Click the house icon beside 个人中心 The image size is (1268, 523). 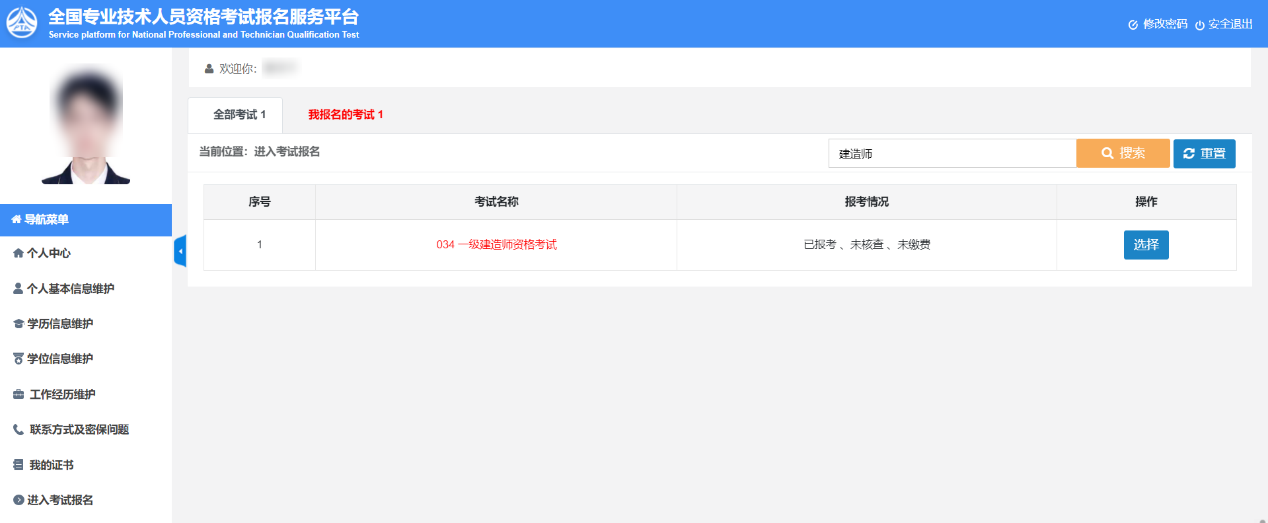[x=18, y=254]
